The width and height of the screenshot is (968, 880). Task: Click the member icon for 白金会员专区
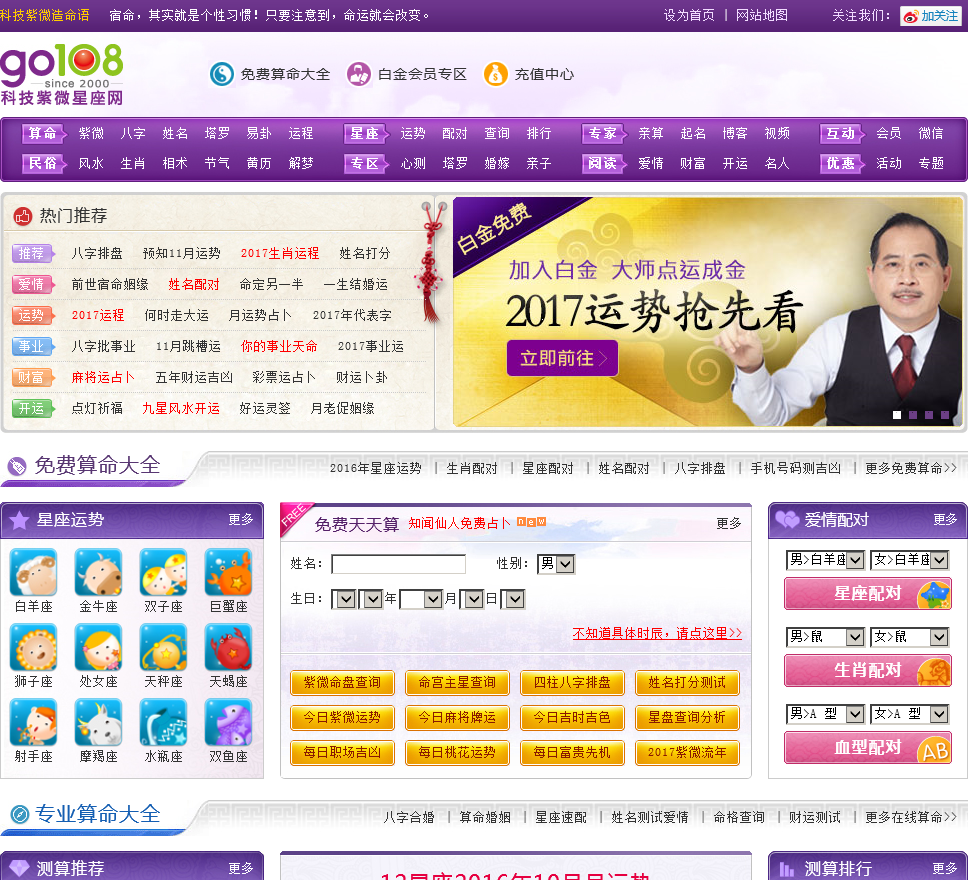359,74
